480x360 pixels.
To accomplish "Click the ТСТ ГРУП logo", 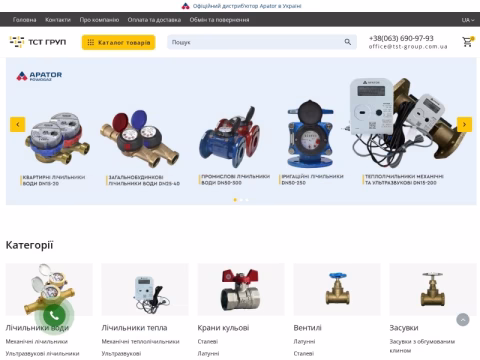I will click(38, 42).
